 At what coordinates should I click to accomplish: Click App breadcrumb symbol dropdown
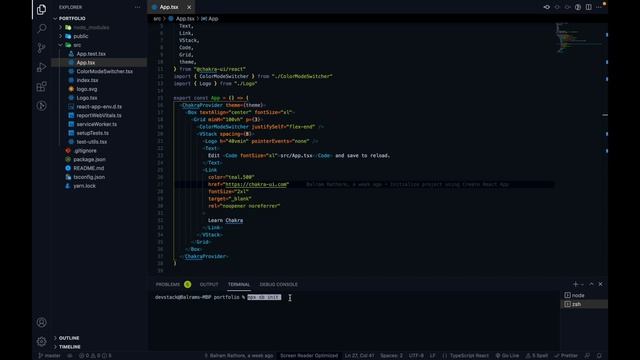coord(210,19)
